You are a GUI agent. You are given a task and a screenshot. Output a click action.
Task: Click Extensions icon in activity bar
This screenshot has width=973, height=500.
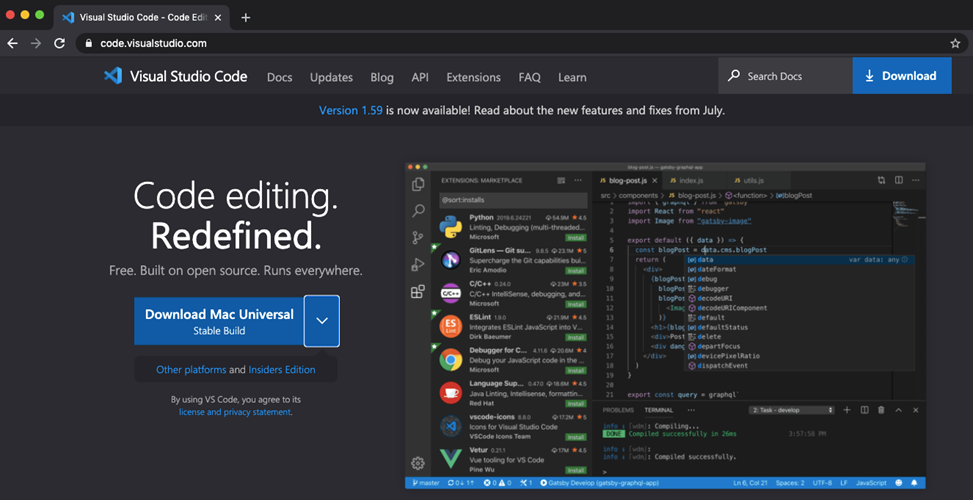click(x=418, y=292)
